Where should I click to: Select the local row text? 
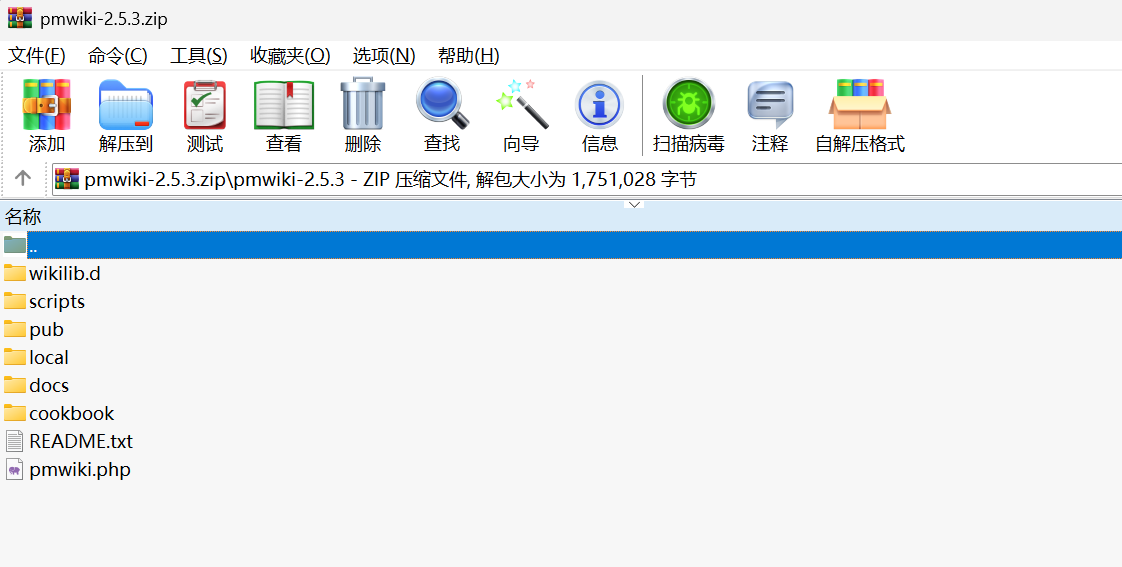pyautogui.click(x=49, y=357)
